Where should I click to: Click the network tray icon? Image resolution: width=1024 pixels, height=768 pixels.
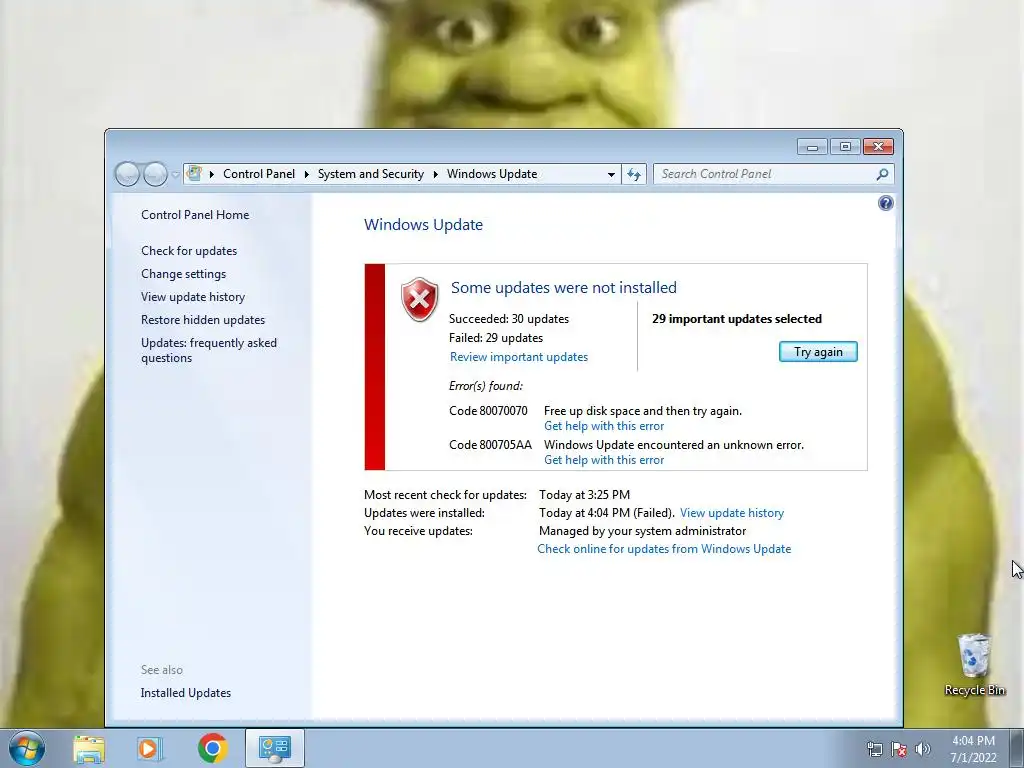click(x=874, y=749)
